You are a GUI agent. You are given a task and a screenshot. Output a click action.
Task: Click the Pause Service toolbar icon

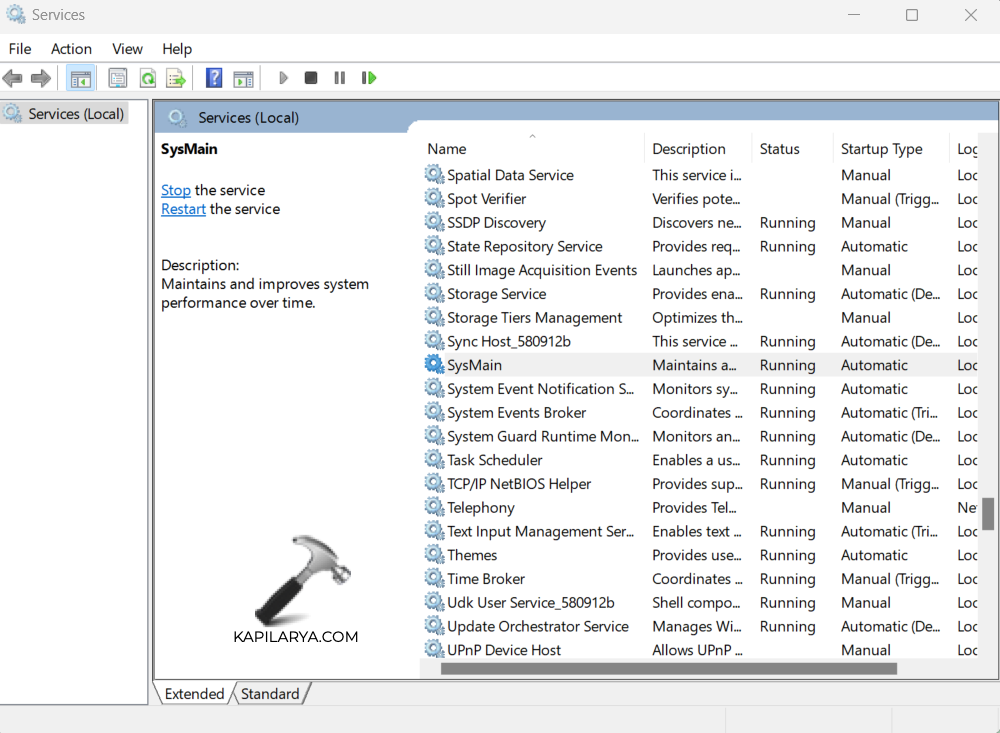pyautogui.click(x=340, y=78)
